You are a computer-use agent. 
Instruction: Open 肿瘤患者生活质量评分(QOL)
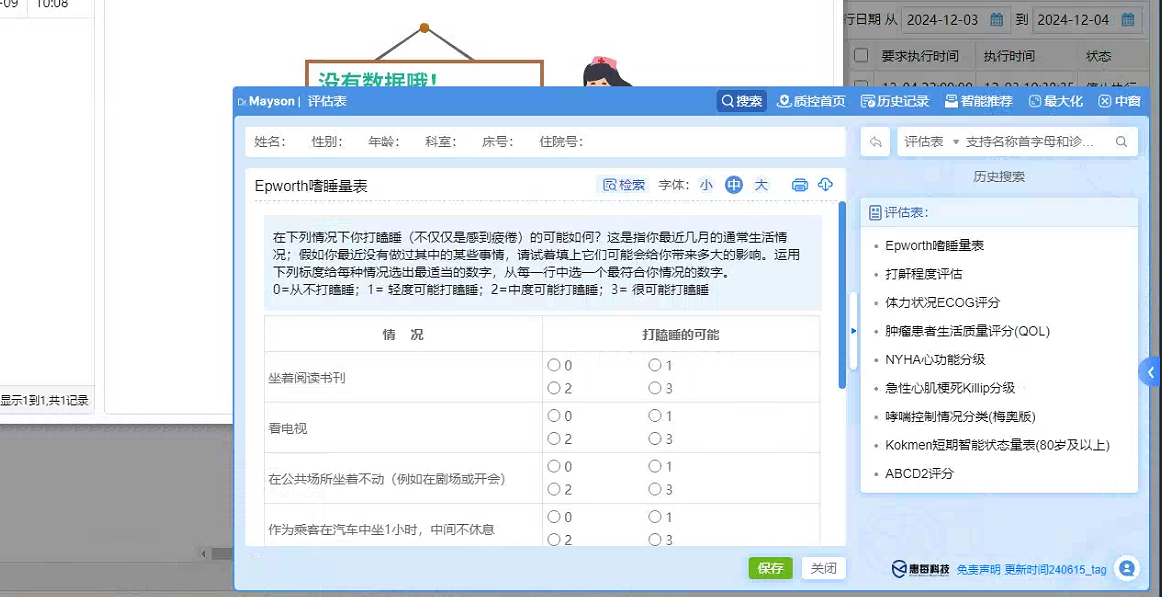point(967,331)
